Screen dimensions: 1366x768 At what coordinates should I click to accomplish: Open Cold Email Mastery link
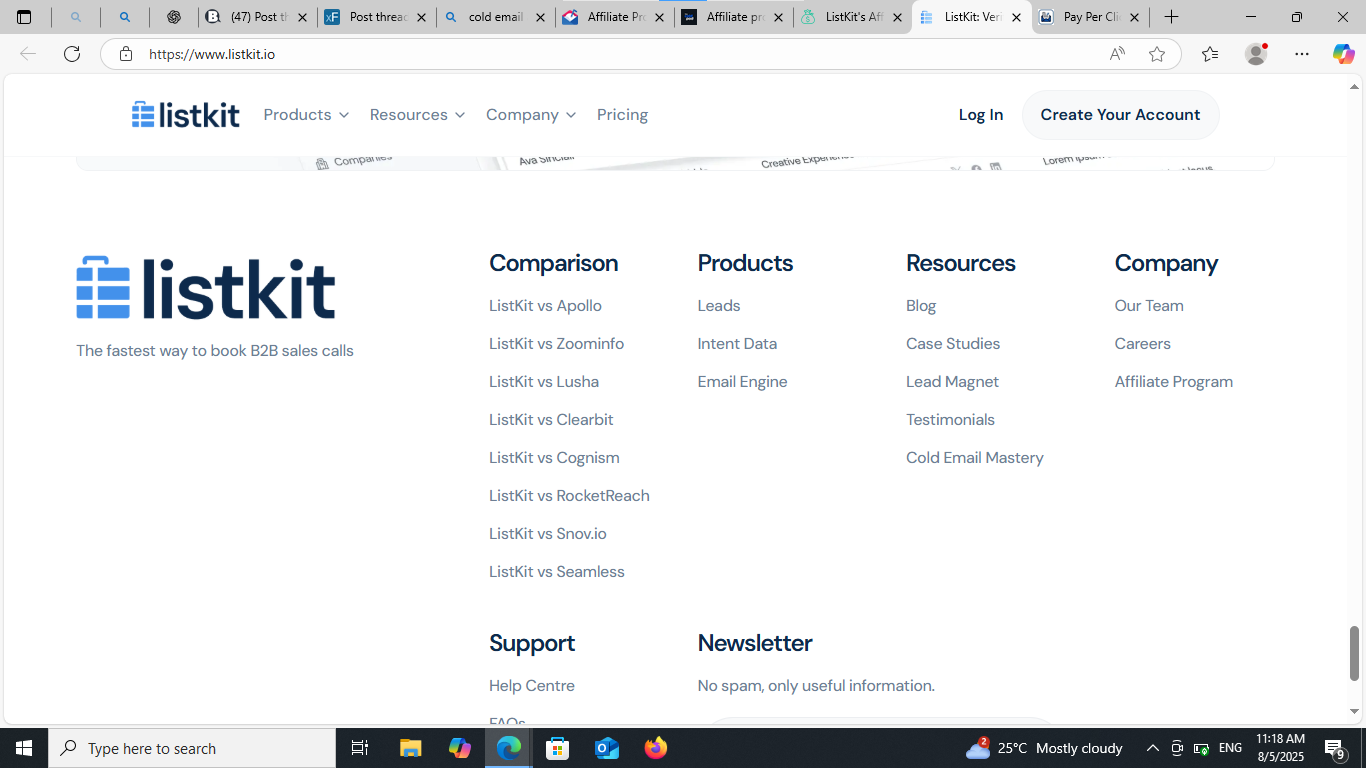pyautogui.click(x=975, y=458)
